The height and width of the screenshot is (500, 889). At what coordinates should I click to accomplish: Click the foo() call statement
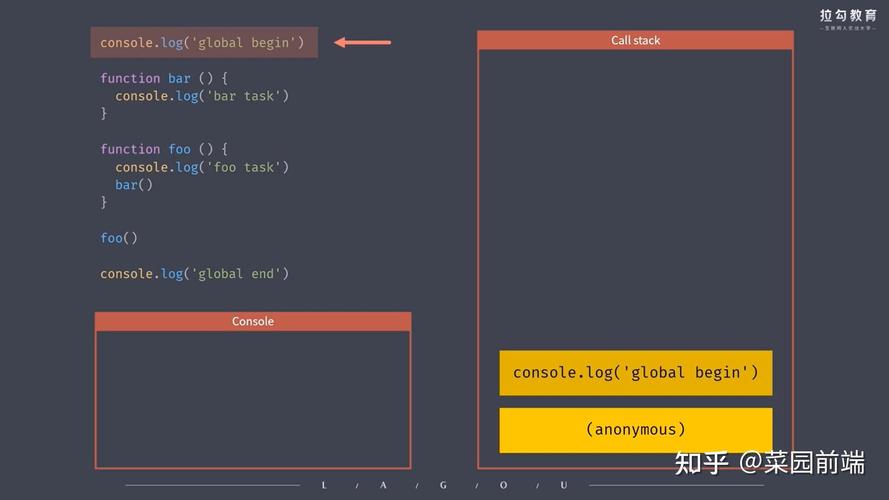coord(119,238)
